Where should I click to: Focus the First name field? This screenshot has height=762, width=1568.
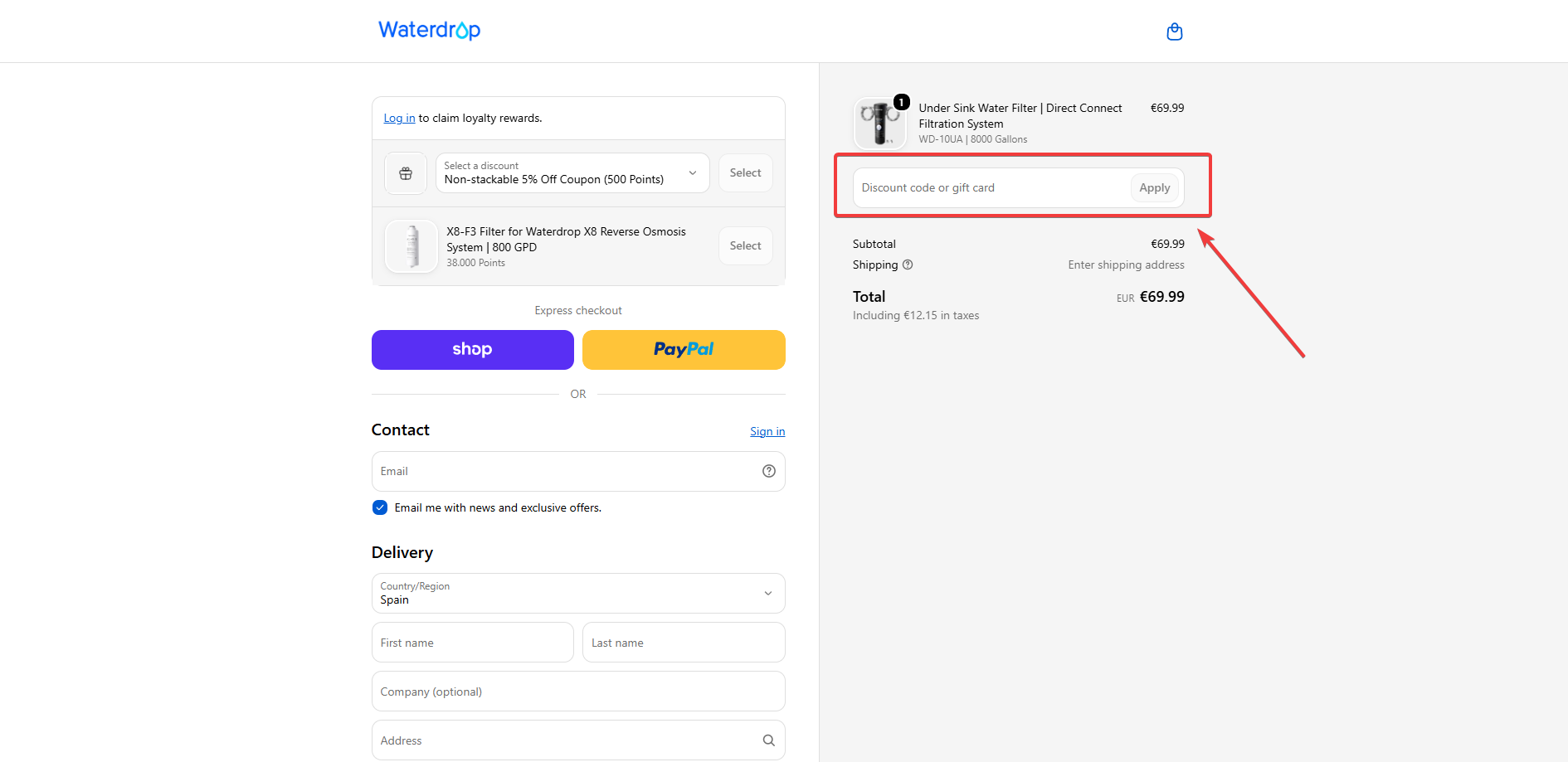(473, 643)
